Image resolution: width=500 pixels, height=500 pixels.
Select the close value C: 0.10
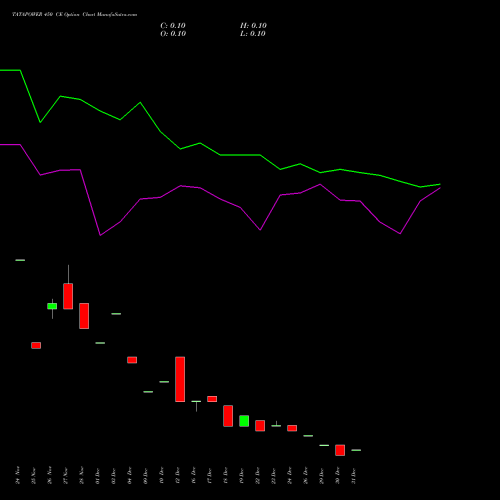point(173,26)
